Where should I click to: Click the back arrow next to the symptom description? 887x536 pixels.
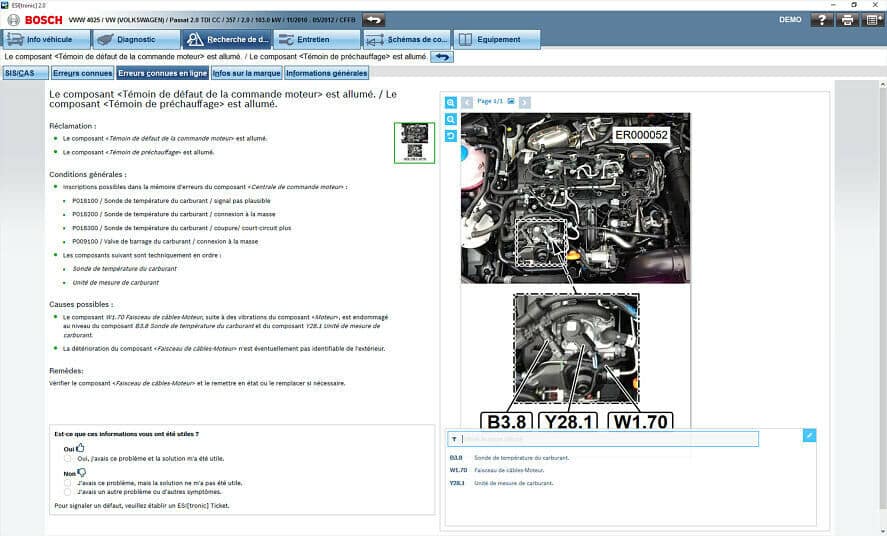pos(442,57)
